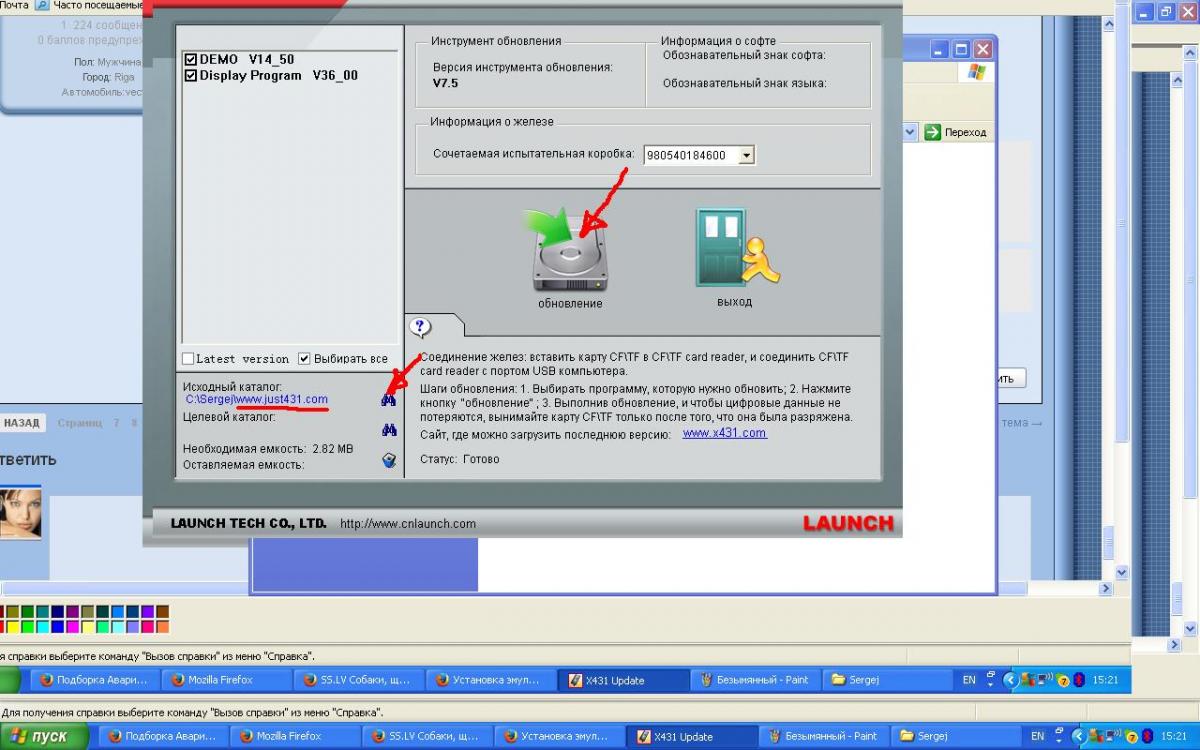Open the address dropdown arrow beside Переход

click(910, 132)
